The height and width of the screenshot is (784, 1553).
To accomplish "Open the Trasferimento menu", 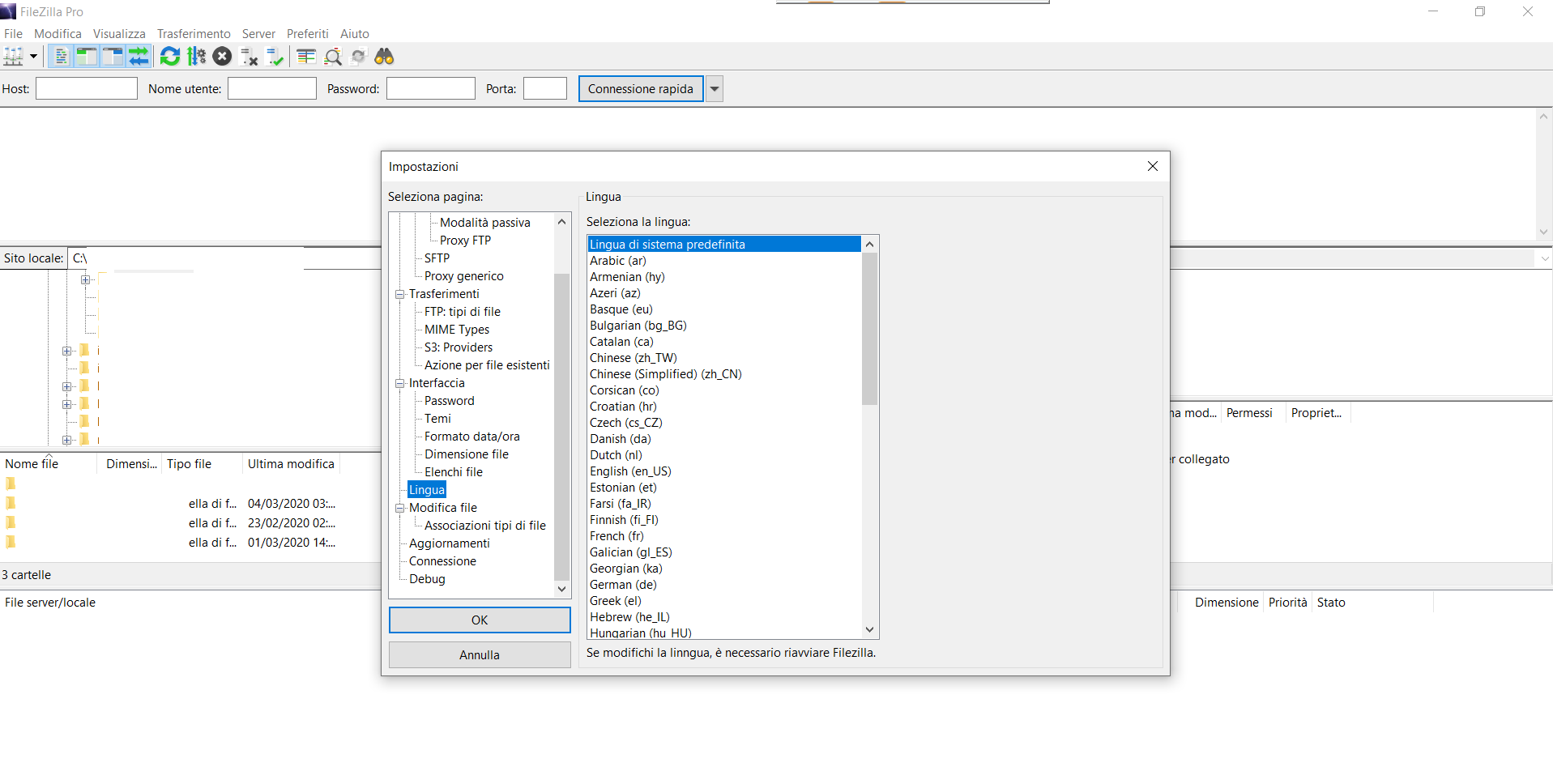I will click(194, 34).
